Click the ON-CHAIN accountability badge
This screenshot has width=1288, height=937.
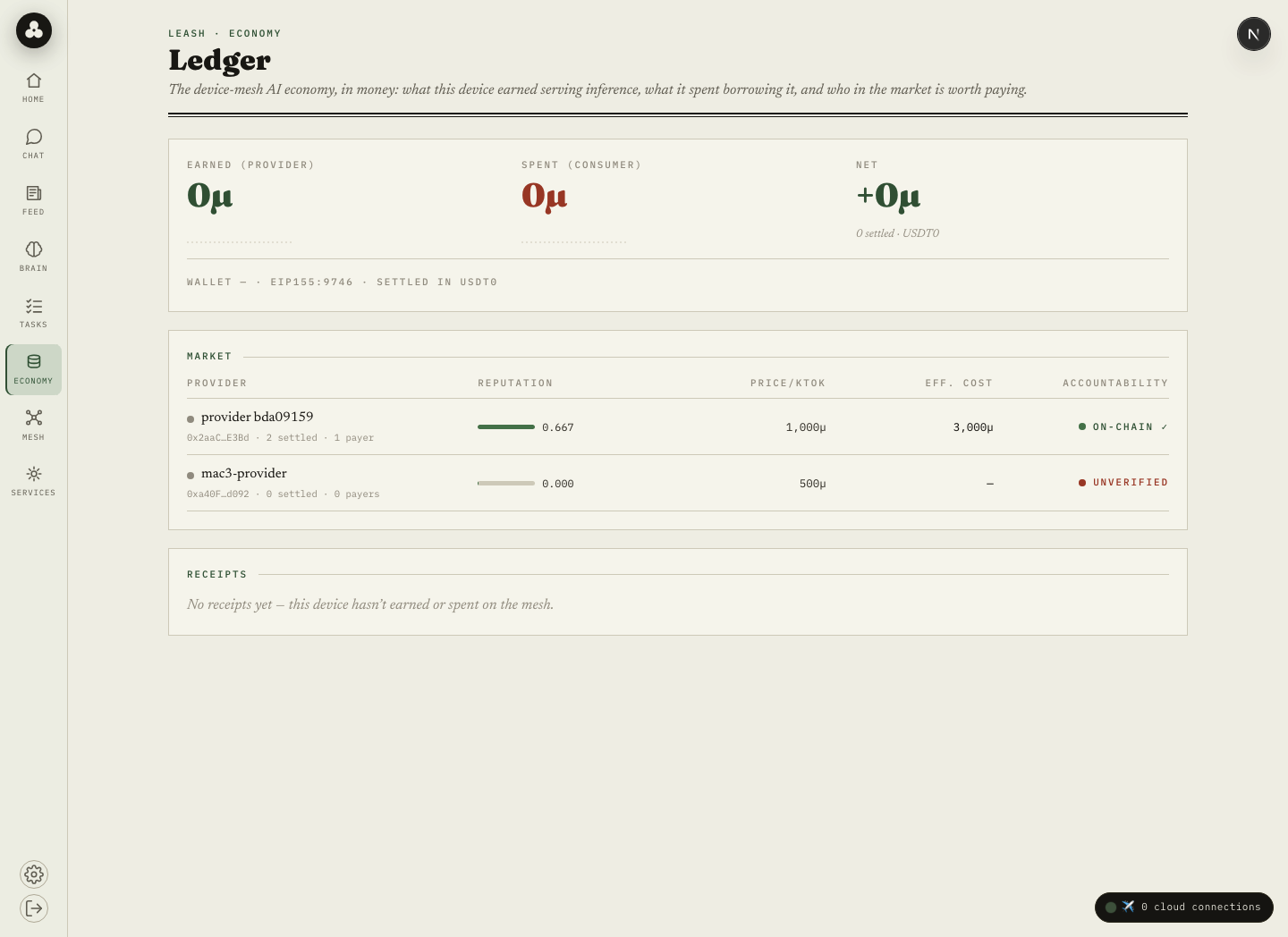point(1123,427)
